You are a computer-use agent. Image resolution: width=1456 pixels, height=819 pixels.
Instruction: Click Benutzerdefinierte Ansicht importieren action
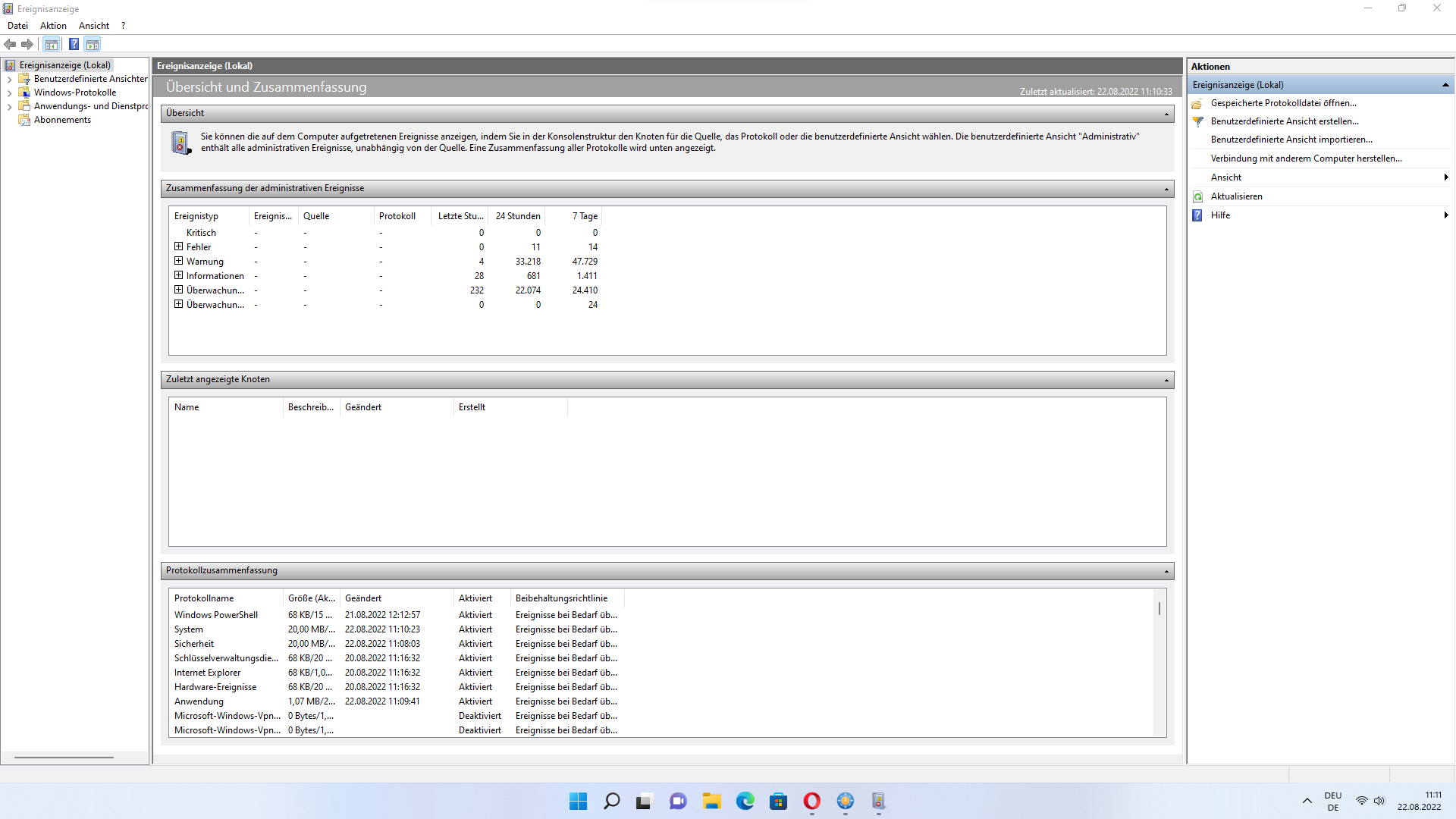pyautogui.click(x=1291, y=140)
